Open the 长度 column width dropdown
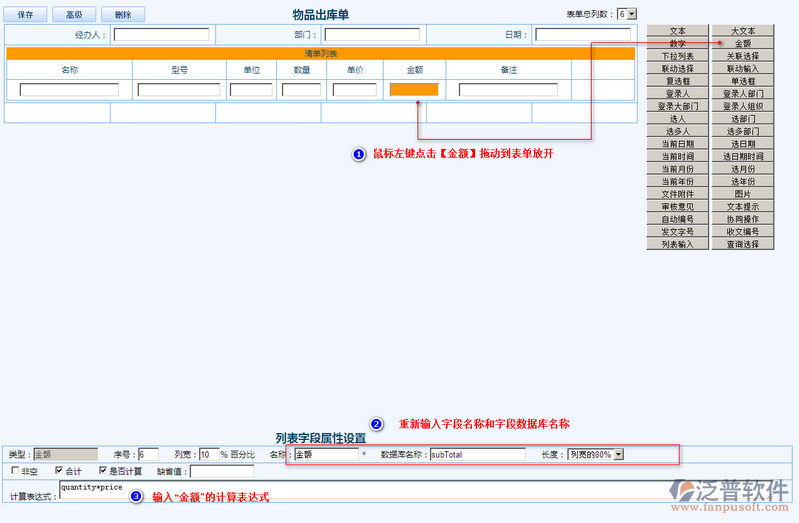This screenshot has height=523, width=799. click(595, 454)
